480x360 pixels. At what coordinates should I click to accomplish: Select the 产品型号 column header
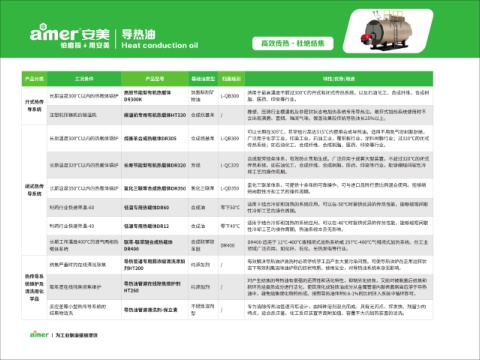point(155,79)
